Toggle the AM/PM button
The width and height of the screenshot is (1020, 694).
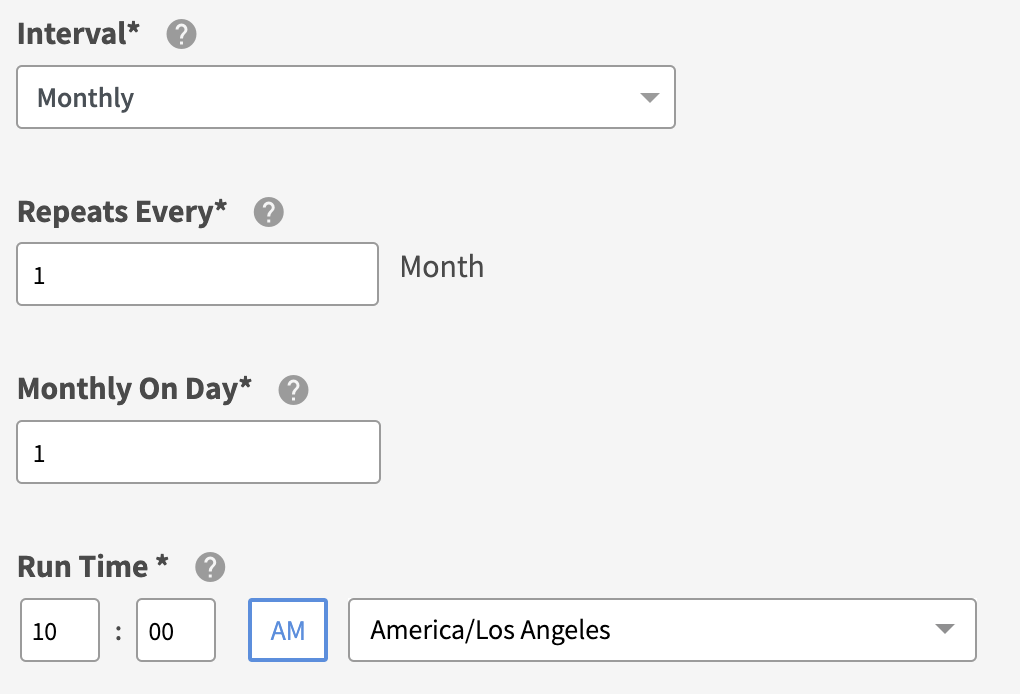[288, 630]
